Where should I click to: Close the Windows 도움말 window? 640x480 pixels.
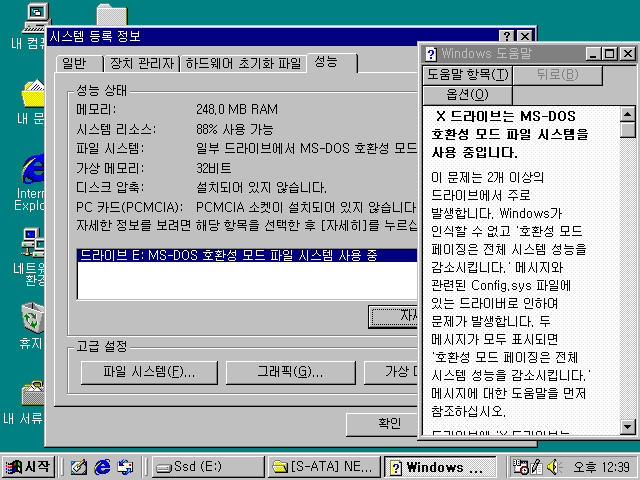(627, 53)
